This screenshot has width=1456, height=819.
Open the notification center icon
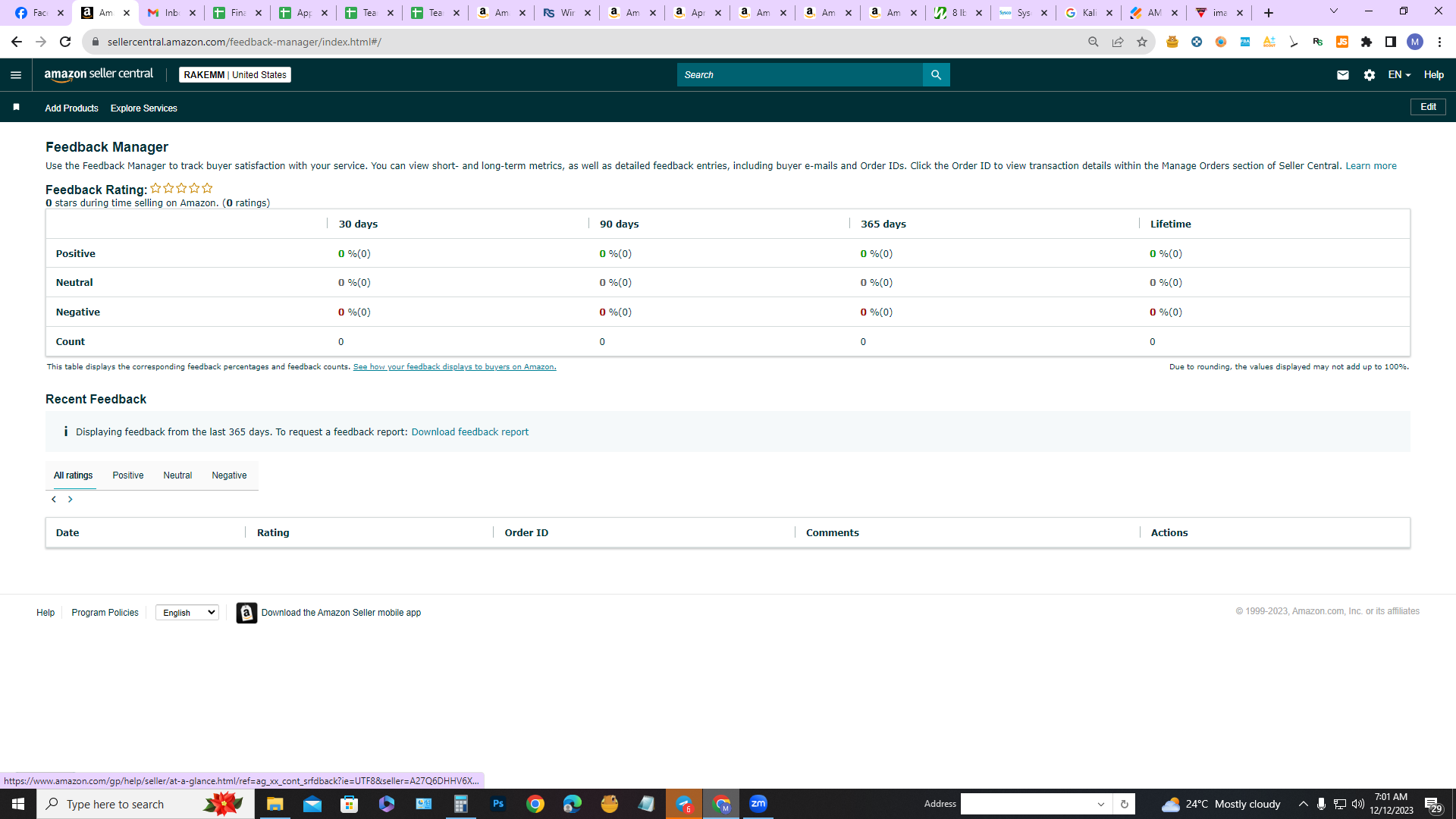tap(1433, 804)
